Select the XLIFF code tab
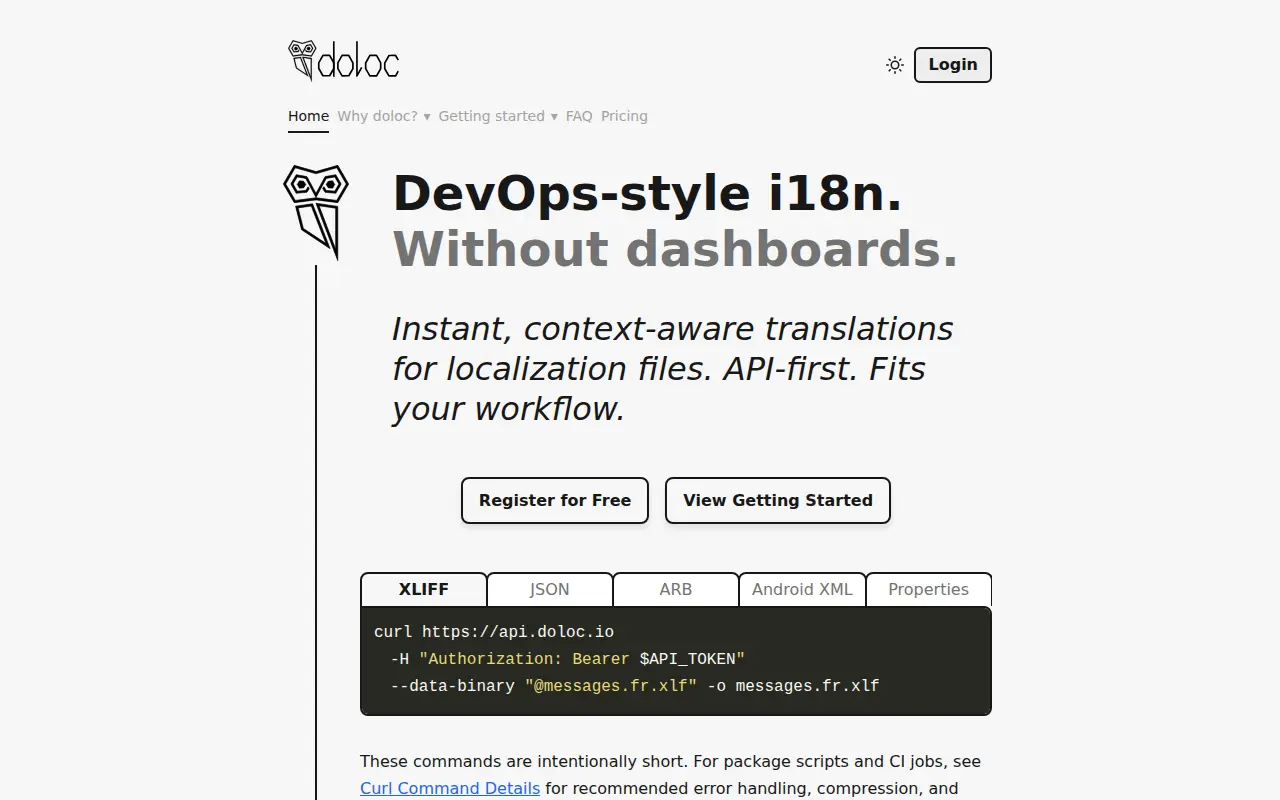The image size is (1280, 800). point(424,589)
